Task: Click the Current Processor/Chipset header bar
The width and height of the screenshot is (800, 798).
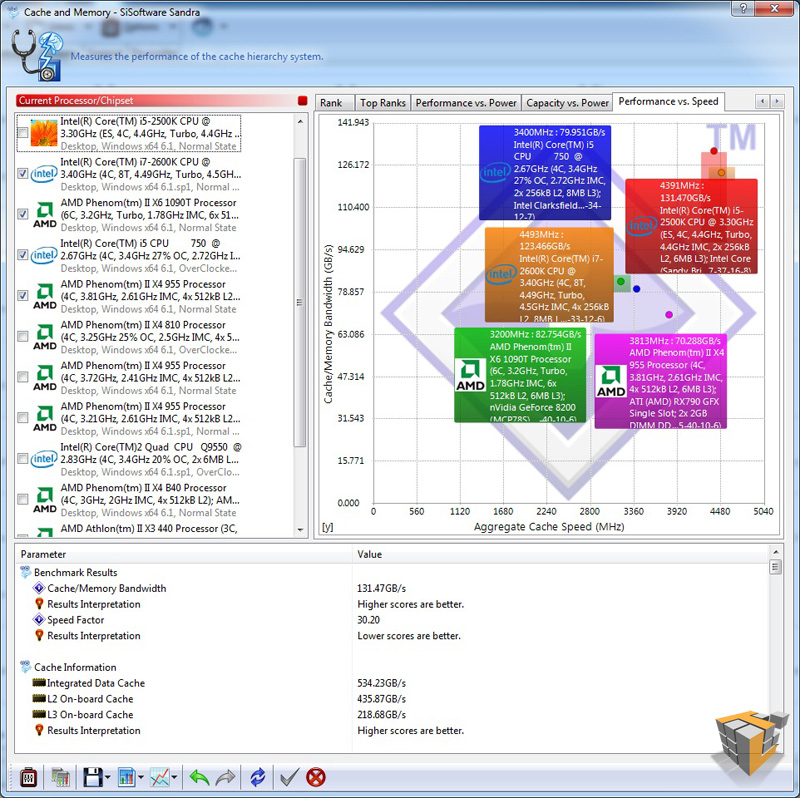Action: click(156, 101)
